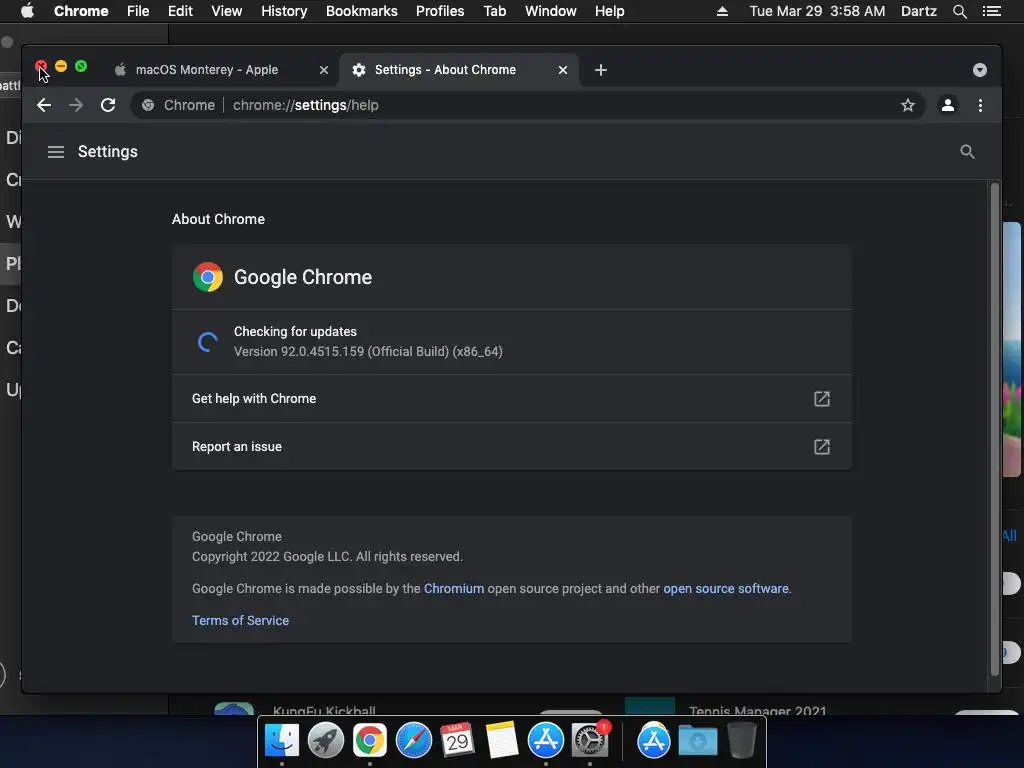Screen dimensions: 1024x768
Task: Click the address bar showing chrome://settings/help
Action: (529, 105)
